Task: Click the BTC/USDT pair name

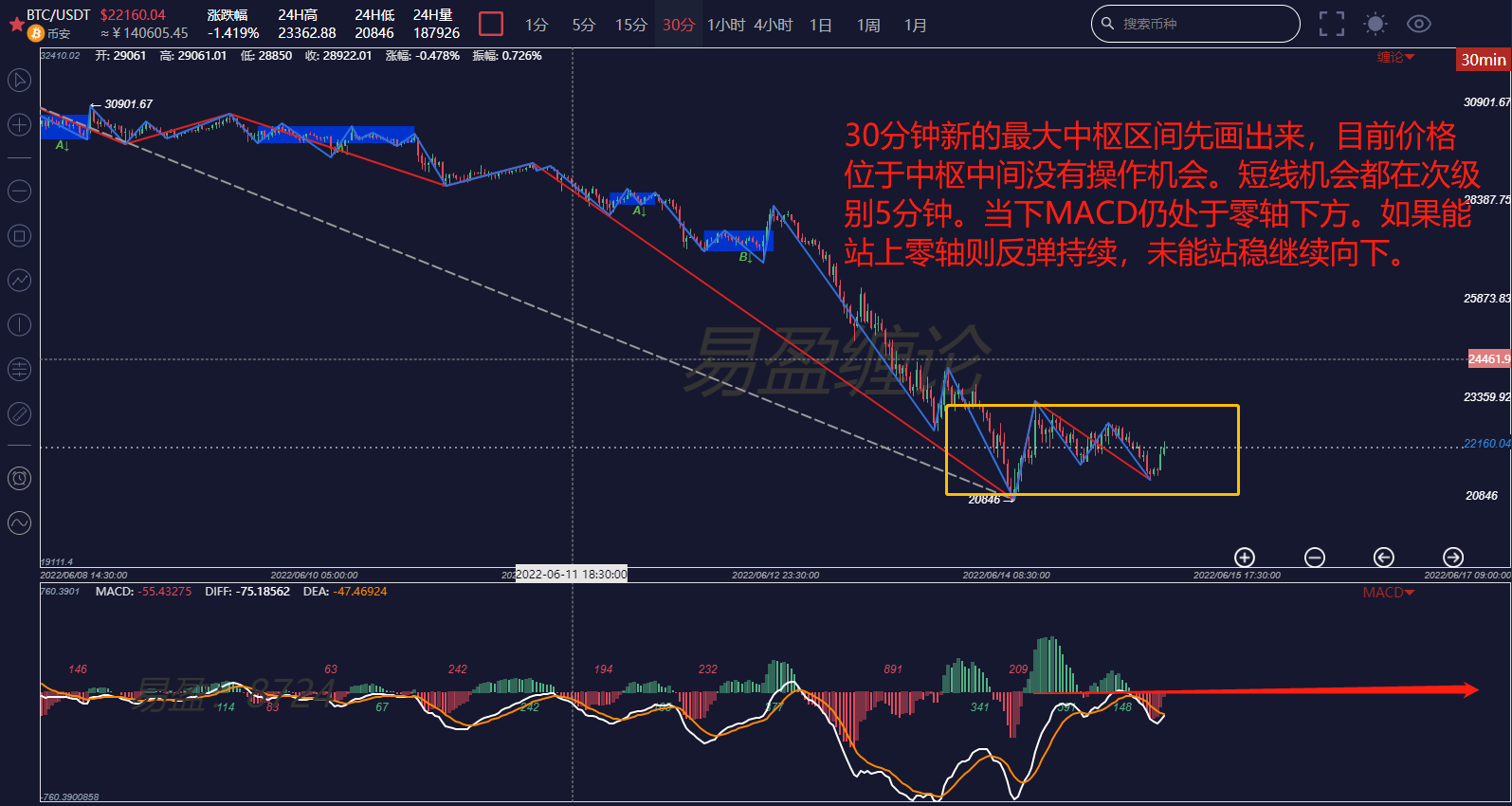Action: tap(59, 15)
